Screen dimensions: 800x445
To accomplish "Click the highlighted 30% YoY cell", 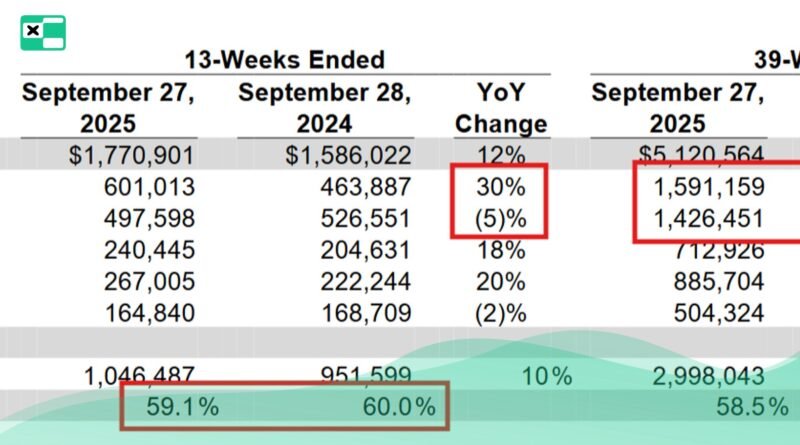I will pyautogui.click(x=501, y=187).
